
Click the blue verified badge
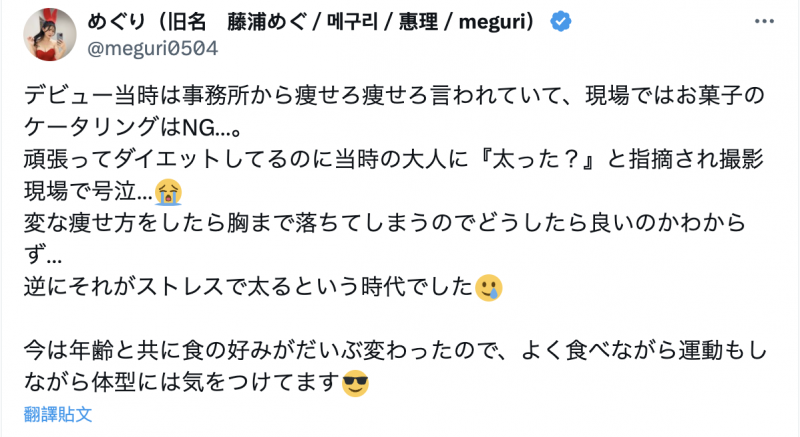click(x=567, y=22)
